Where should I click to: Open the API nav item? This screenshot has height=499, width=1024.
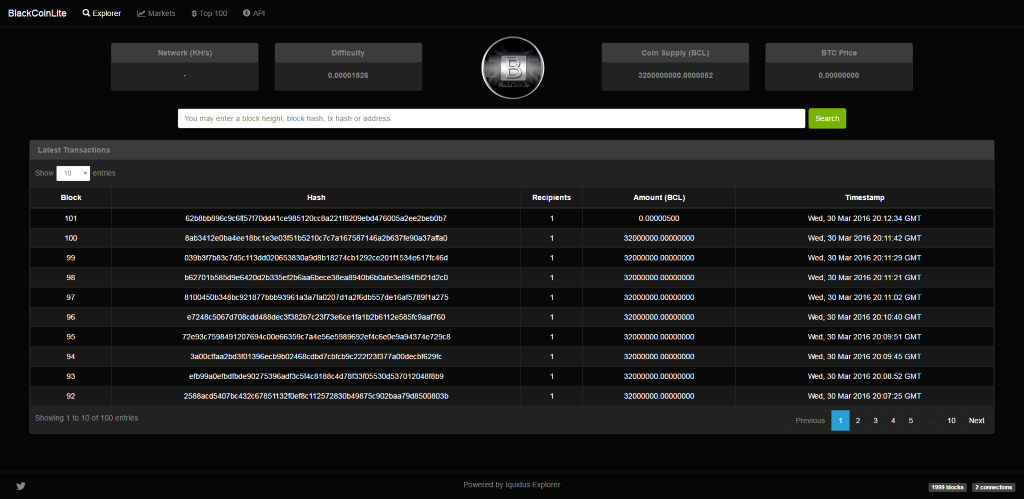tap(254, 13)
